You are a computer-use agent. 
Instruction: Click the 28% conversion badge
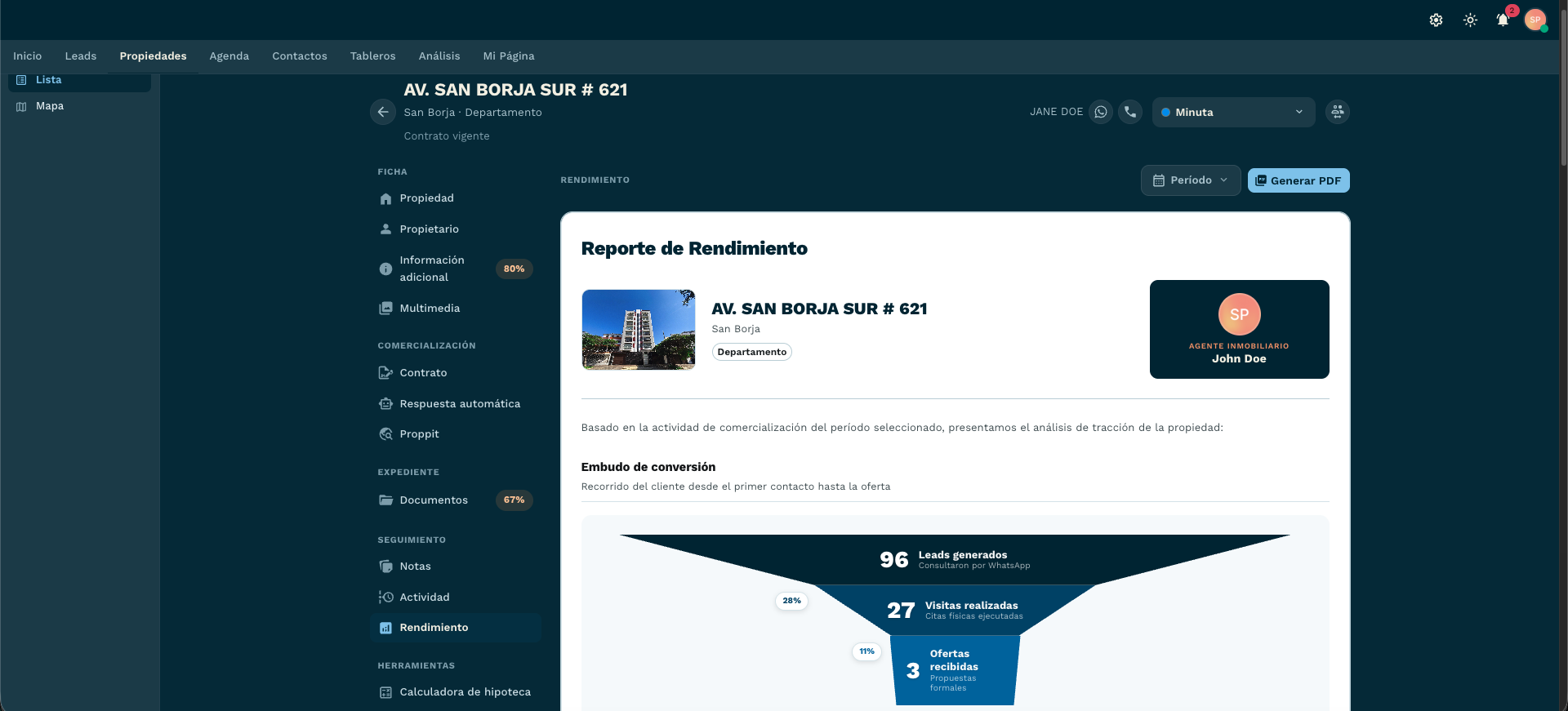coord(791,601)
